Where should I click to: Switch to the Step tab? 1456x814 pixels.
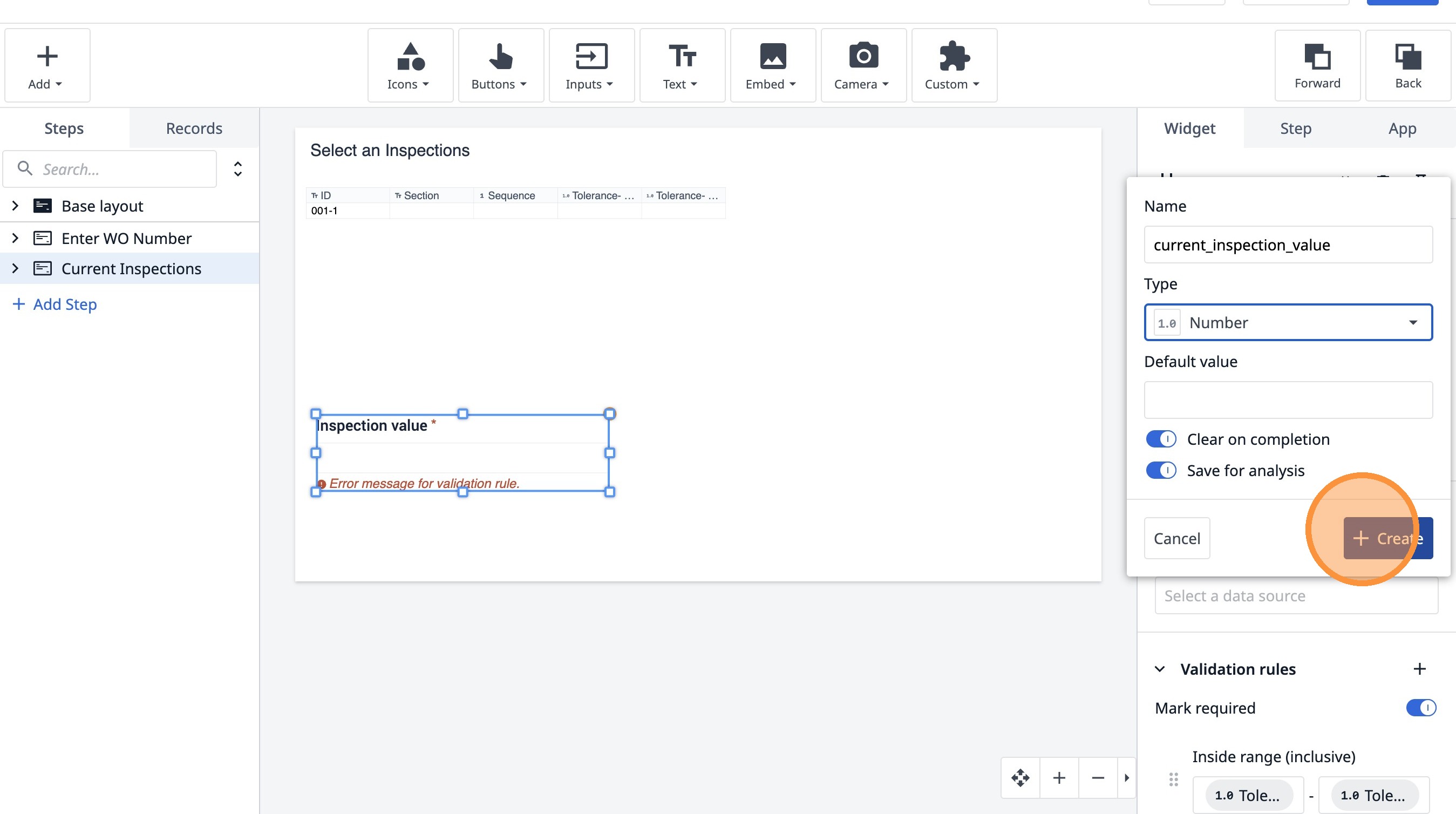1296,128
